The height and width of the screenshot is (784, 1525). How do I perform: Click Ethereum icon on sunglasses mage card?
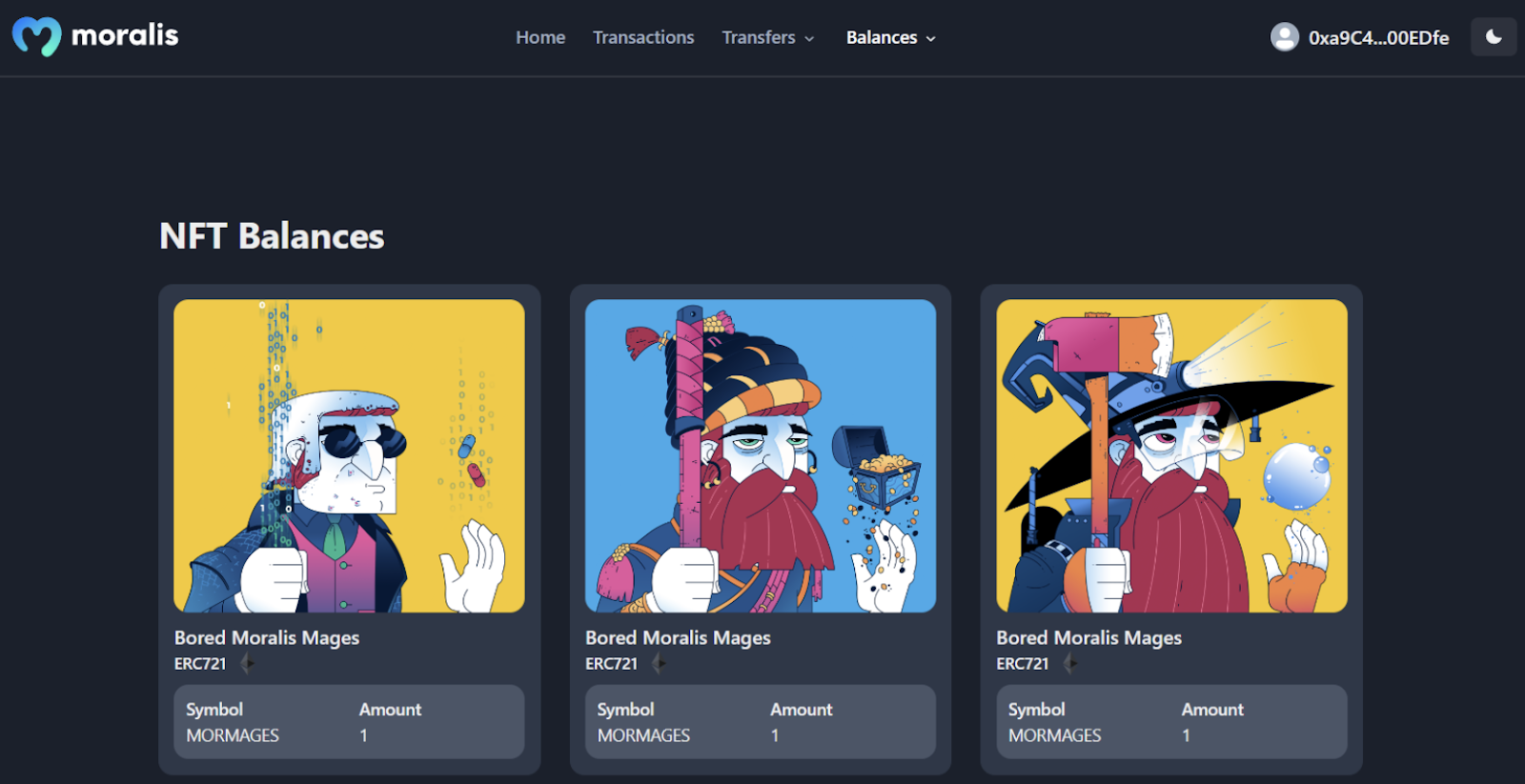248,663
